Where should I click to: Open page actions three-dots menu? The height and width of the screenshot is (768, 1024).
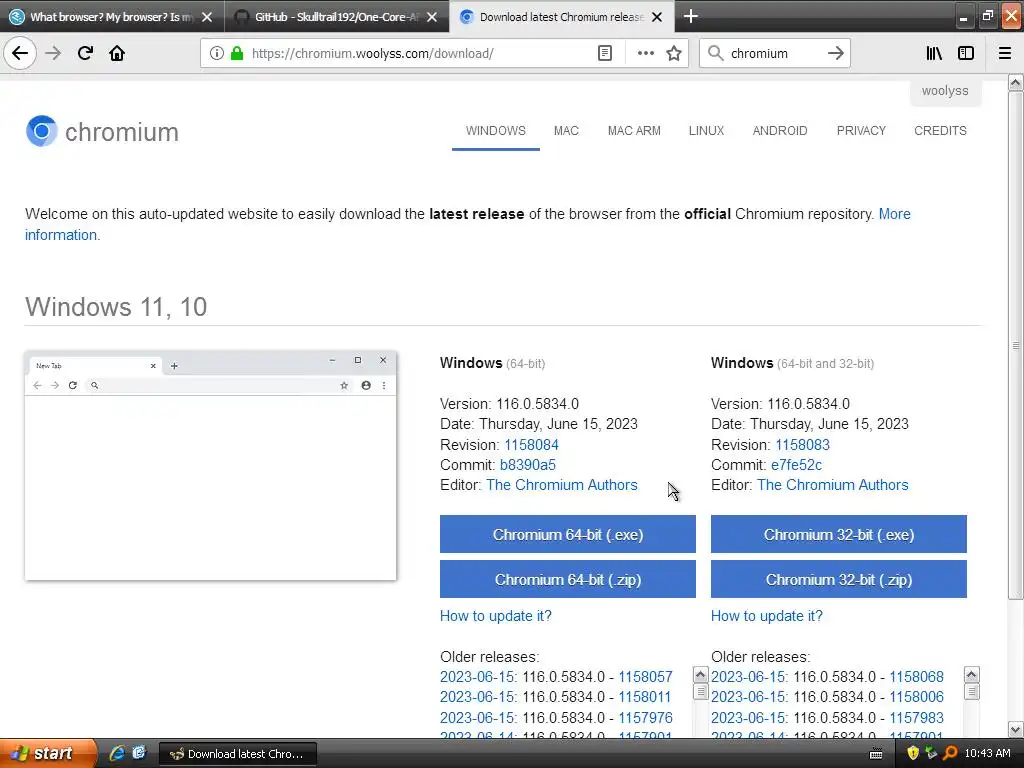(x=645, y=53)
